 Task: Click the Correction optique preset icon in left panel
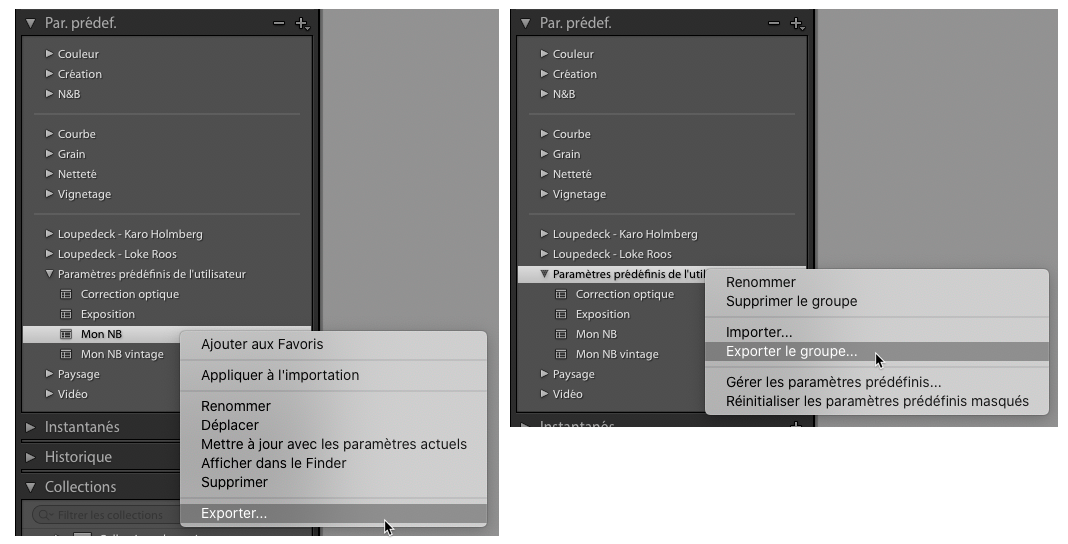click(x=66, y=294)
